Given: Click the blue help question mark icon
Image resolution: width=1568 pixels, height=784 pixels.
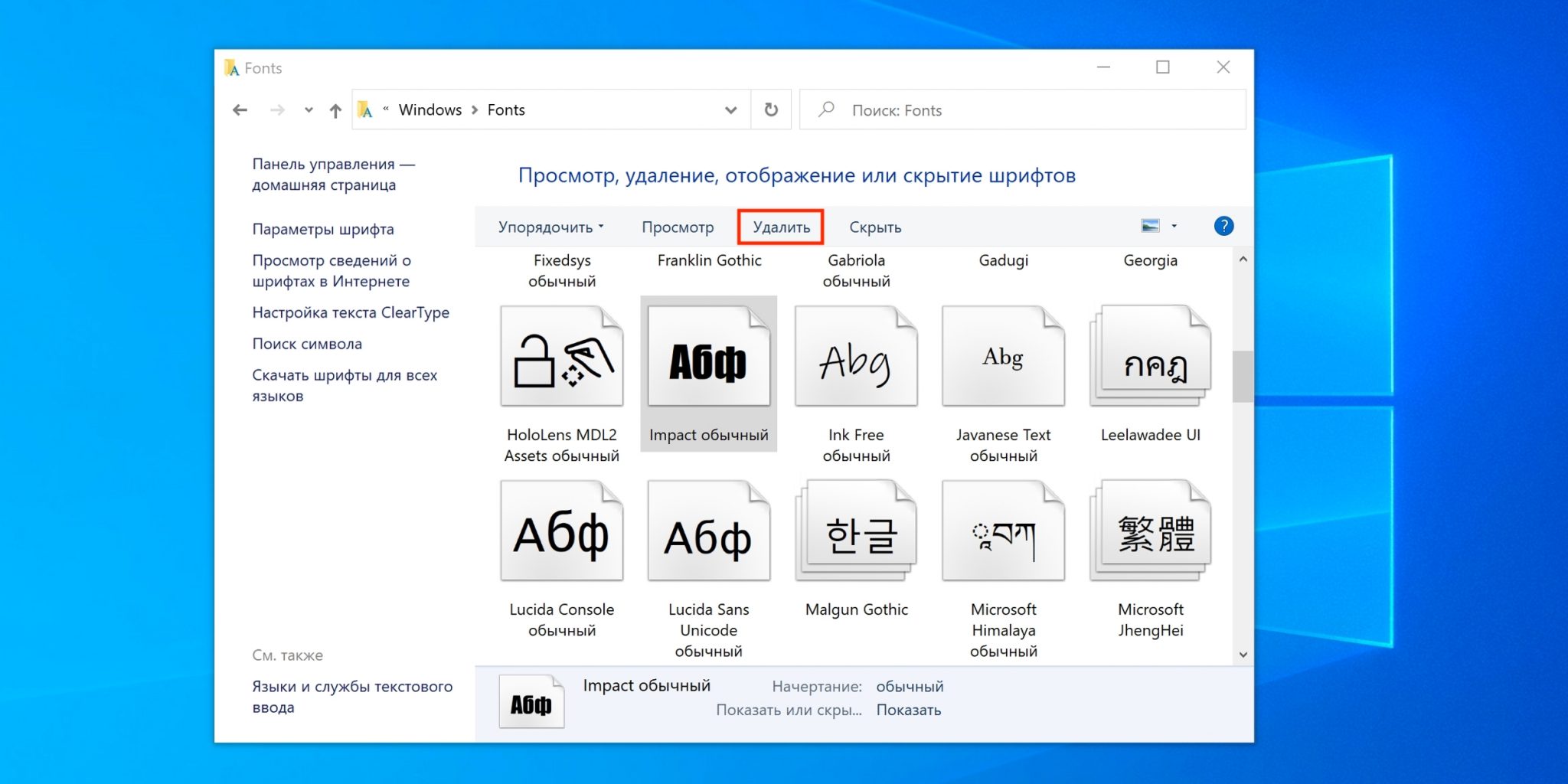Looking at the screenshot, I should pos(1223,226).
